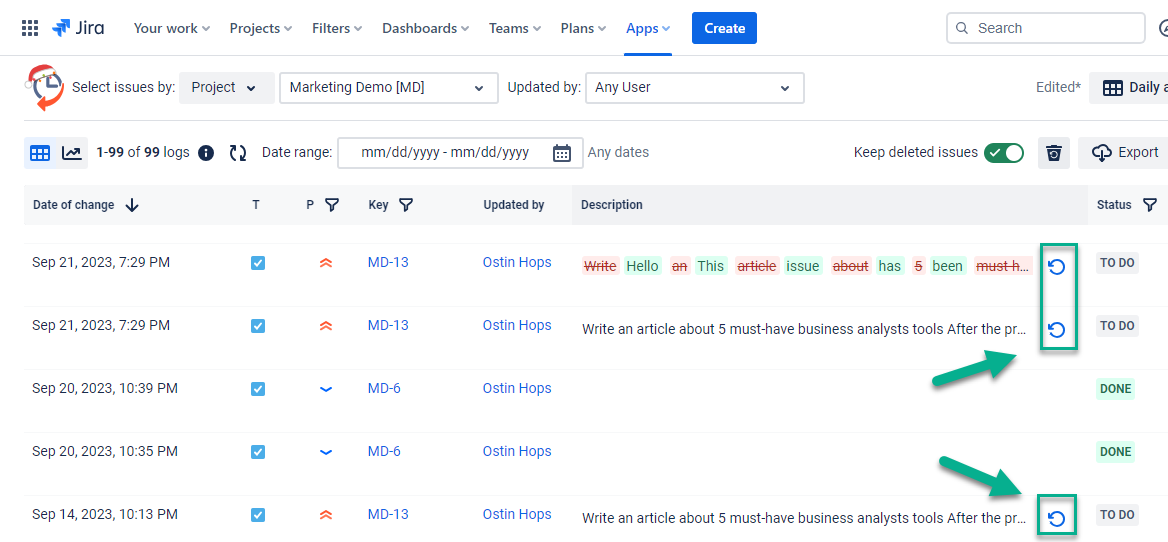Toggle checkbox for Sep 20 10:39 PM row
The width and height of the screenshot is (1168, 542).
click(x=258, y=389)
